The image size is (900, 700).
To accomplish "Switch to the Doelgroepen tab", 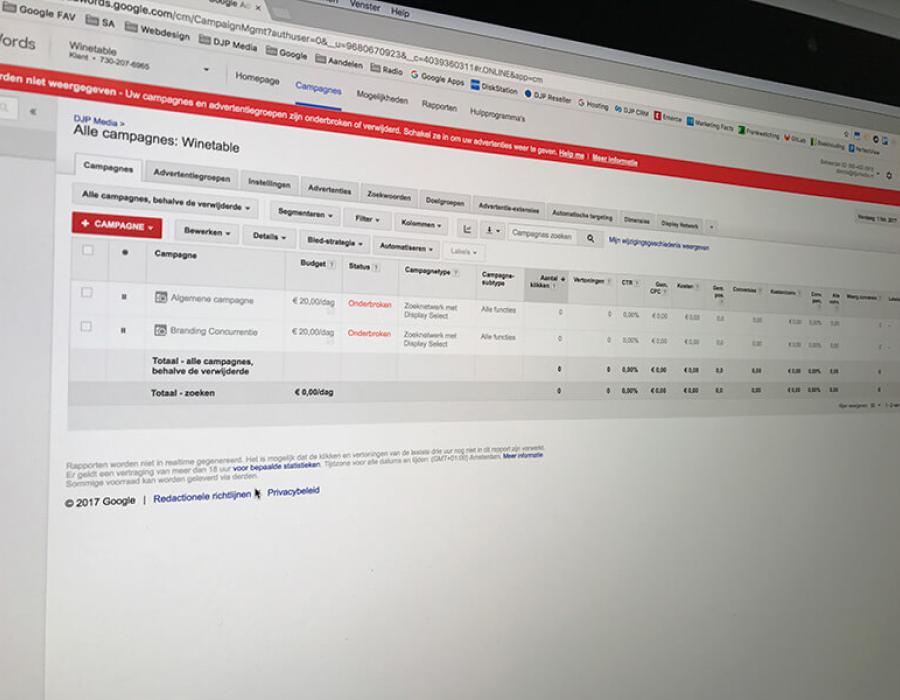I will (445, 202).
